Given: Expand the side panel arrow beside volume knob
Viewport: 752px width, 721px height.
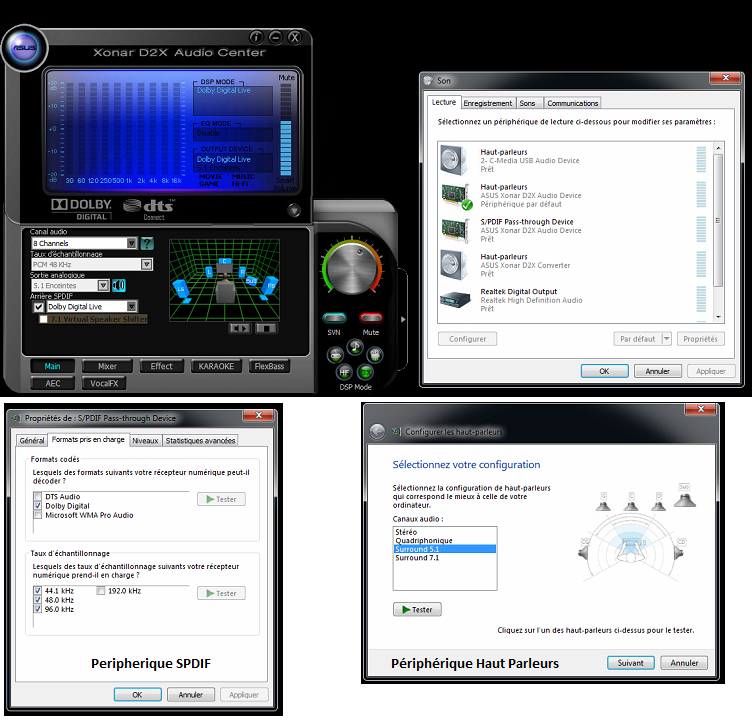Looking at the screenshot, I should (x=403, y=319).
